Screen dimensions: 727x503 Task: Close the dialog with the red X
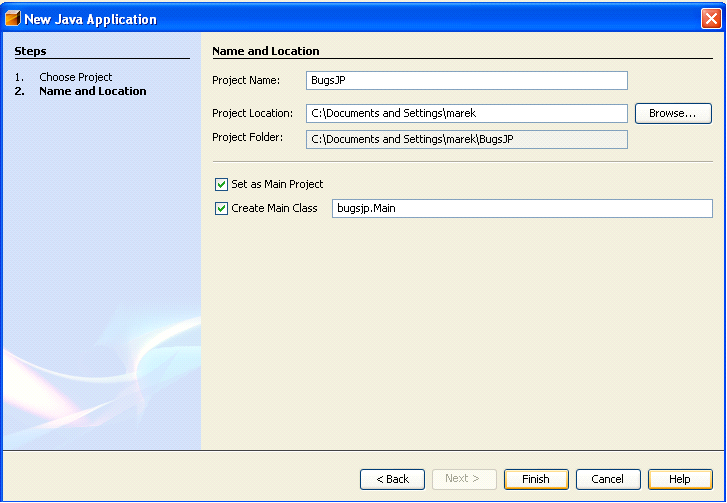coord(711,19)
